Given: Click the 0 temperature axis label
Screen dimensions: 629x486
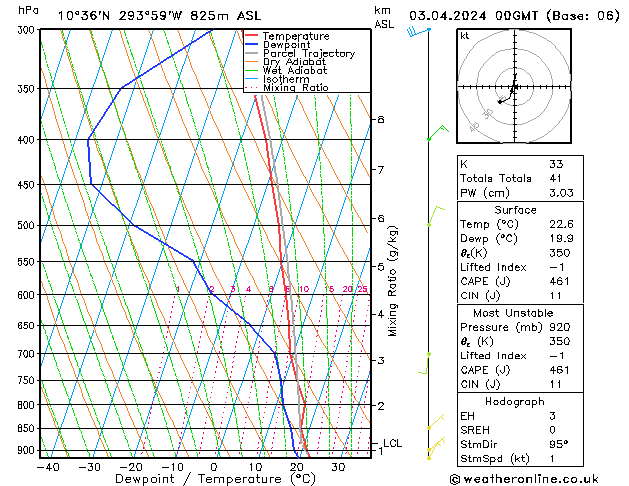Looking at the screenshot, I should click(x=214, y=467).
